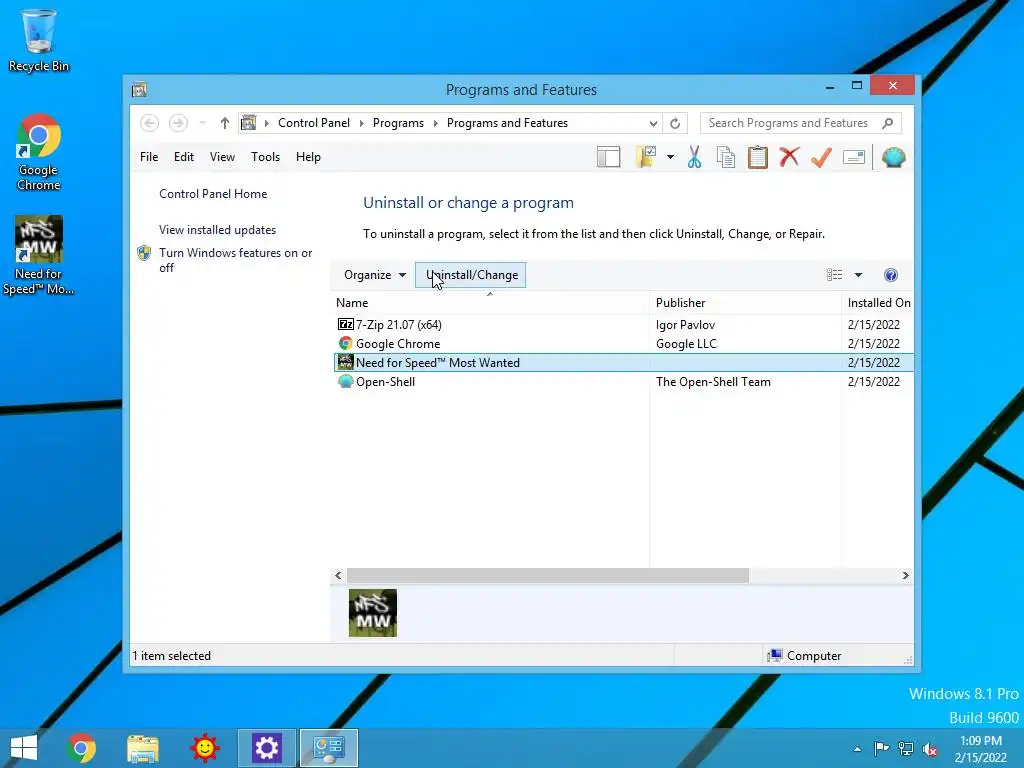
Task: Click the Action Center flag tray icon
Action: 881,748
